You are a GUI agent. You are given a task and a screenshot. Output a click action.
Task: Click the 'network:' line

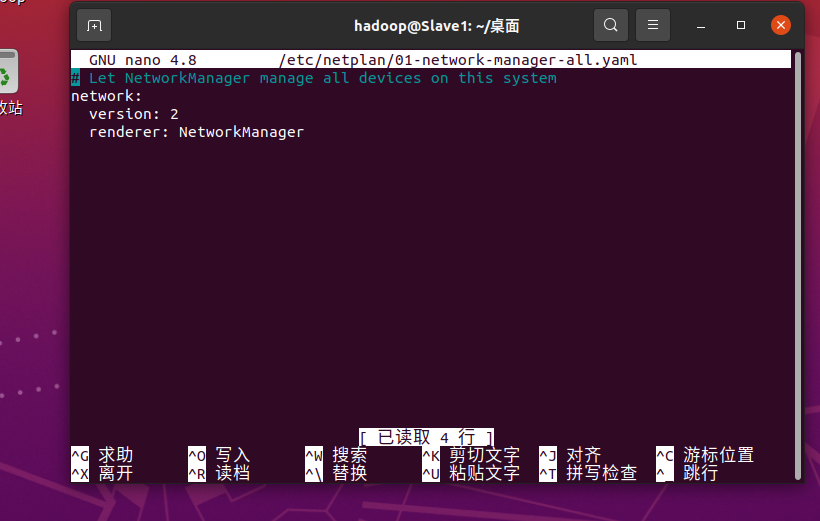point(106,96)
